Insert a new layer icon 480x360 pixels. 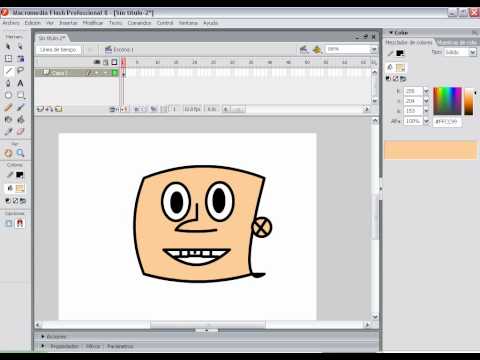(x=40, y=109)
